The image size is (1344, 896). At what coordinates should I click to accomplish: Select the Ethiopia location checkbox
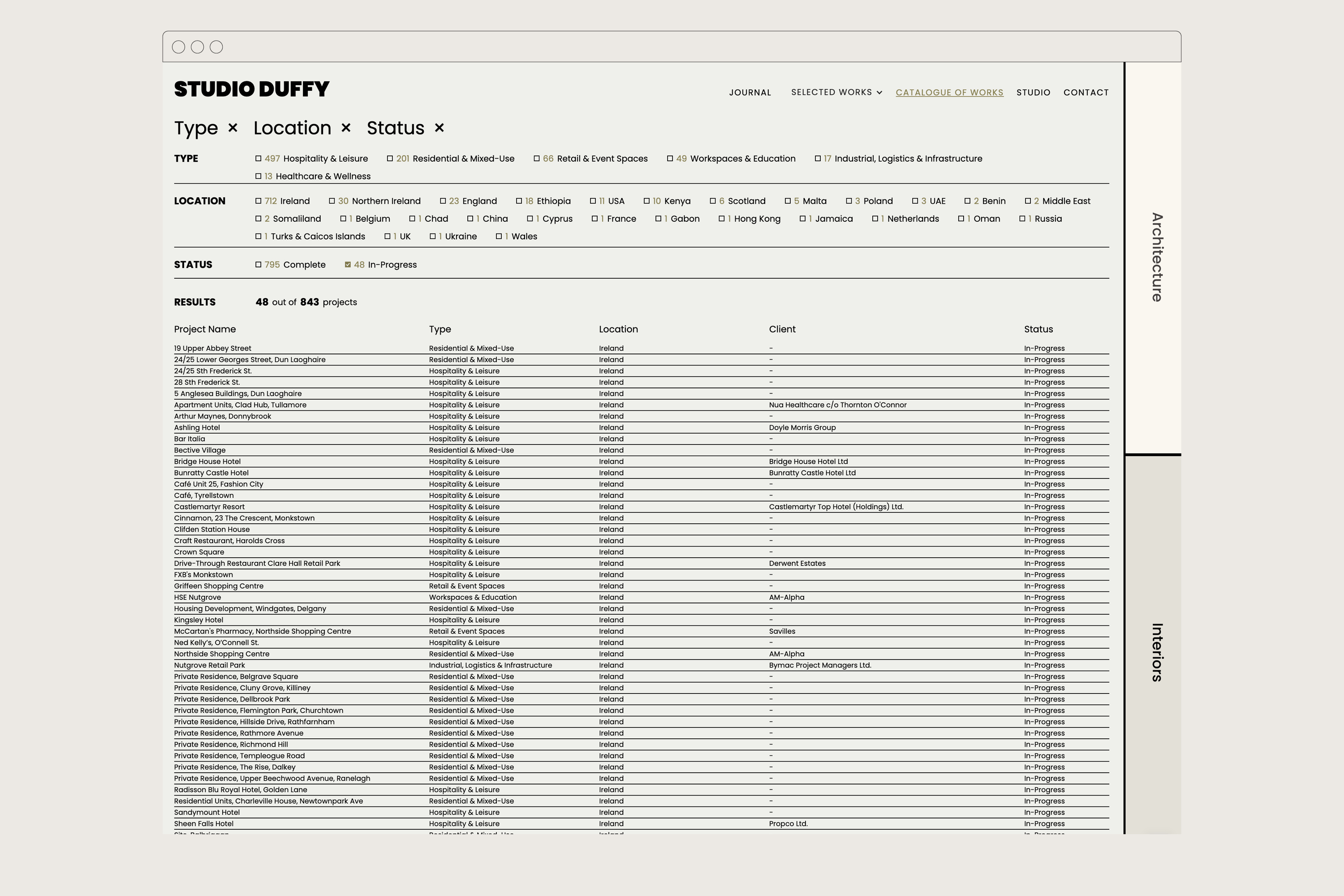click(x=519, y=201)
